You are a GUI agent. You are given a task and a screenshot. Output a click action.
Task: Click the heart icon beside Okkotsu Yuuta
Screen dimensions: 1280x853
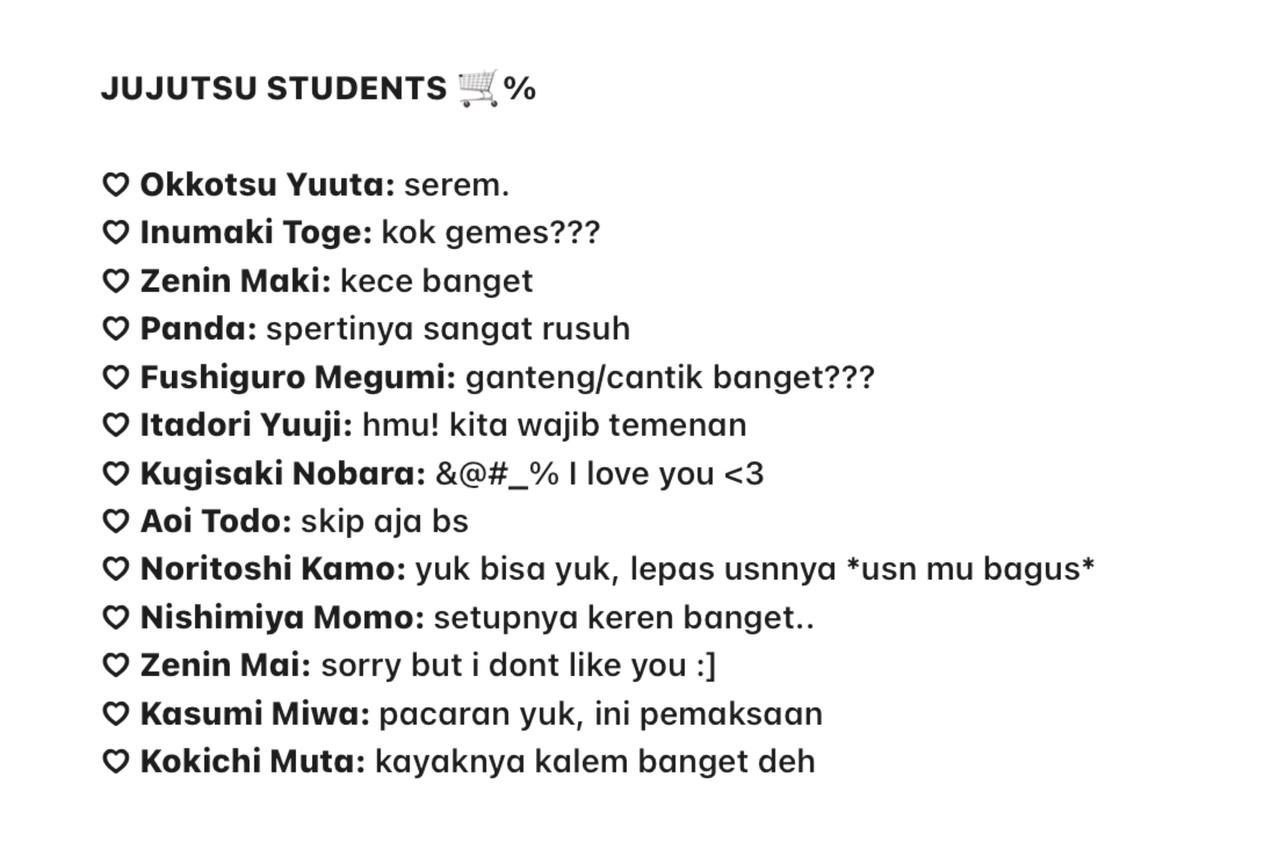coord(116,185)
